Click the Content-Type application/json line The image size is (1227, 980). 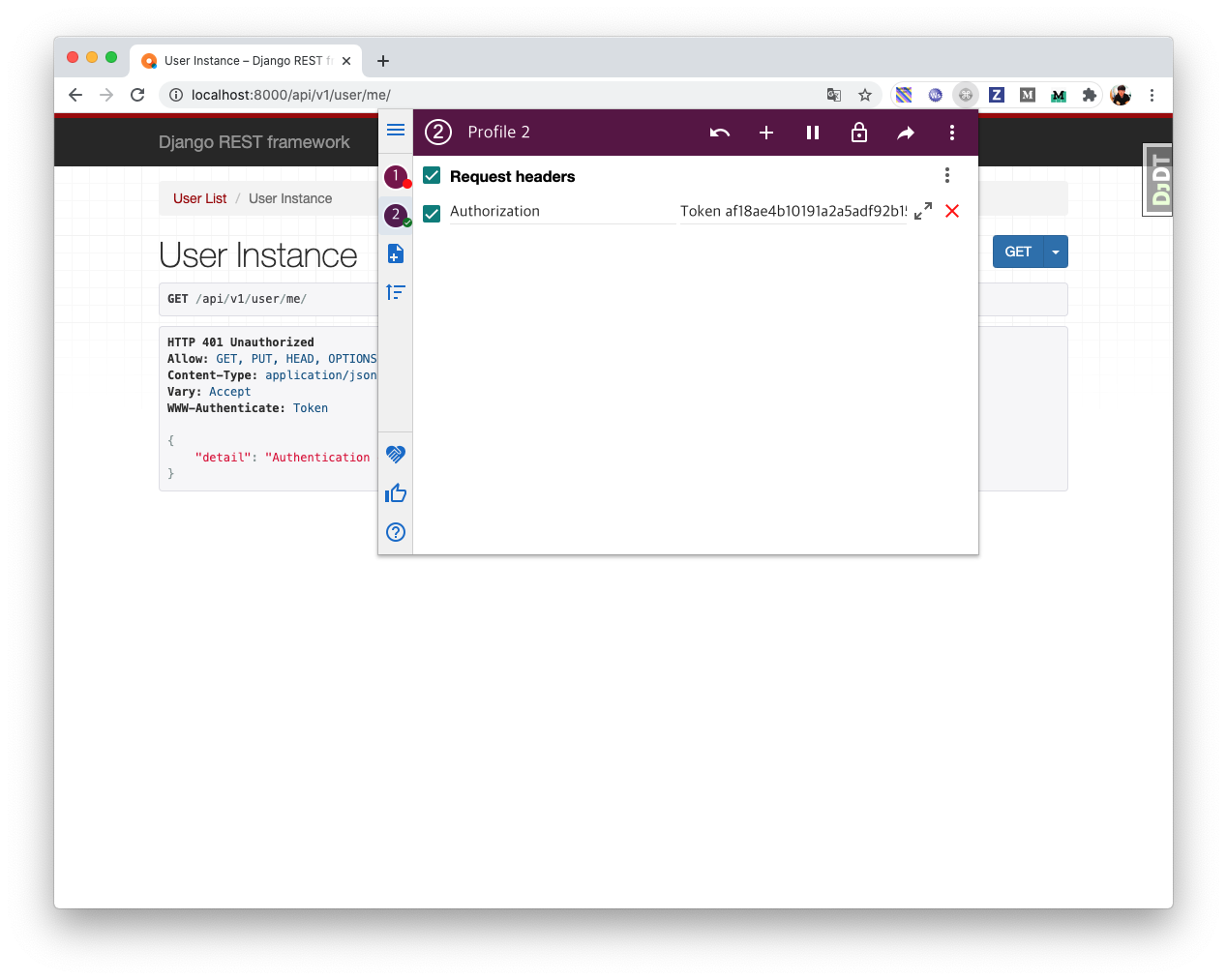(272, 375)
